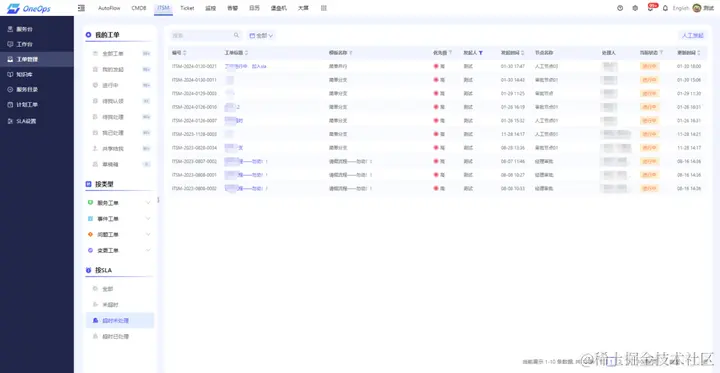Sort by the 工单标题 column arrows

[246, 53]
